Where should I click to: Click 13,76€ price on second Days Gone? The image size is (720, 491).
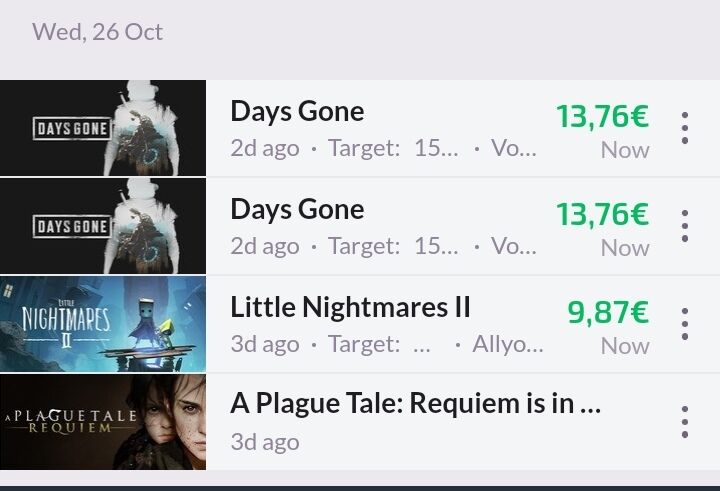pos(602,214)
